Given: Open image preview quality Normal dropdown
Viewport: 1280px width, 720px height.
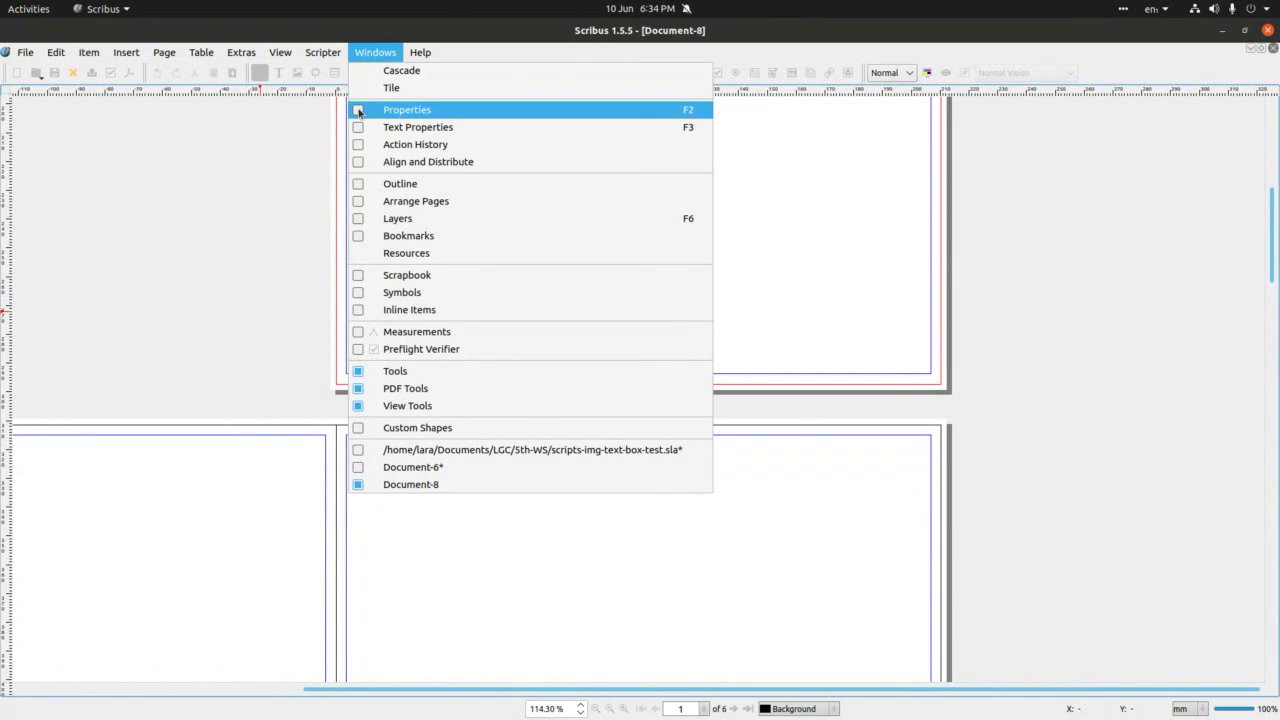Looking at the screenshot, I should [892, 73].
